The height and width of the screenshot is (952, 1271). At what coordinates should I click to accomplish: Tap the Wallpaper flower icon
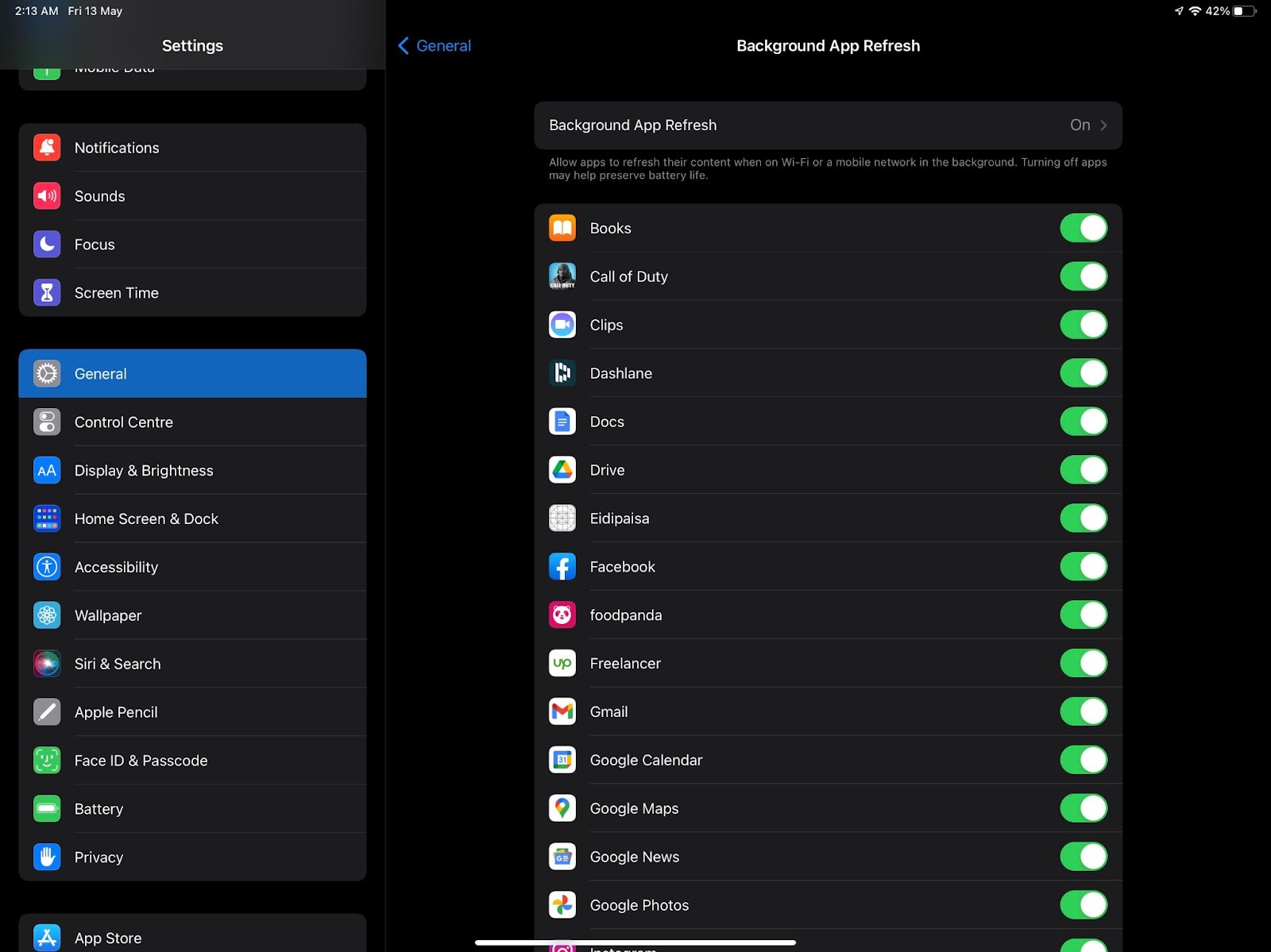(x=47, y=616)
